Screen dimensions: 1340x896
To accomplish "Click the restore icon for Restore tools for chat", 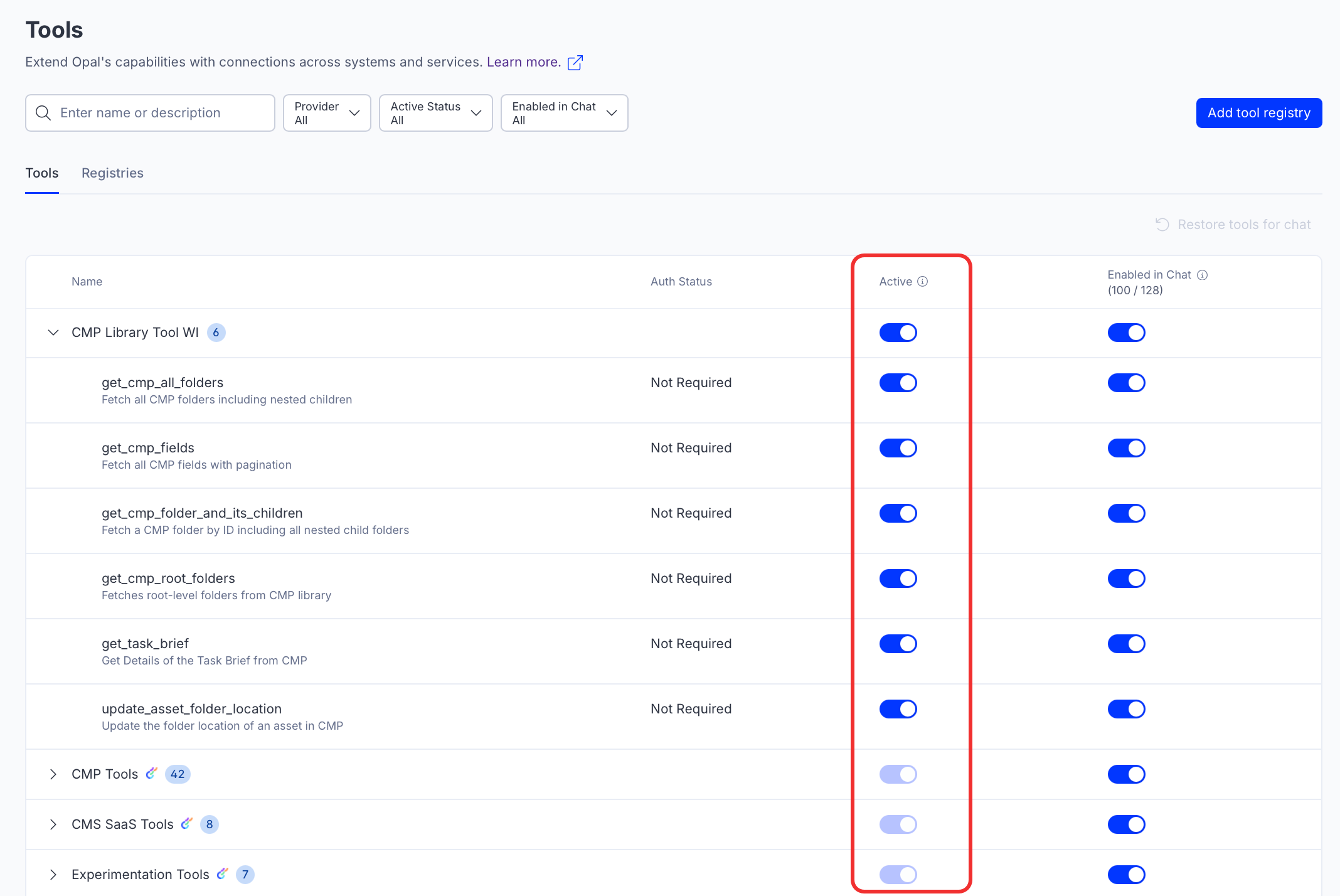I will coord(1162,225).
